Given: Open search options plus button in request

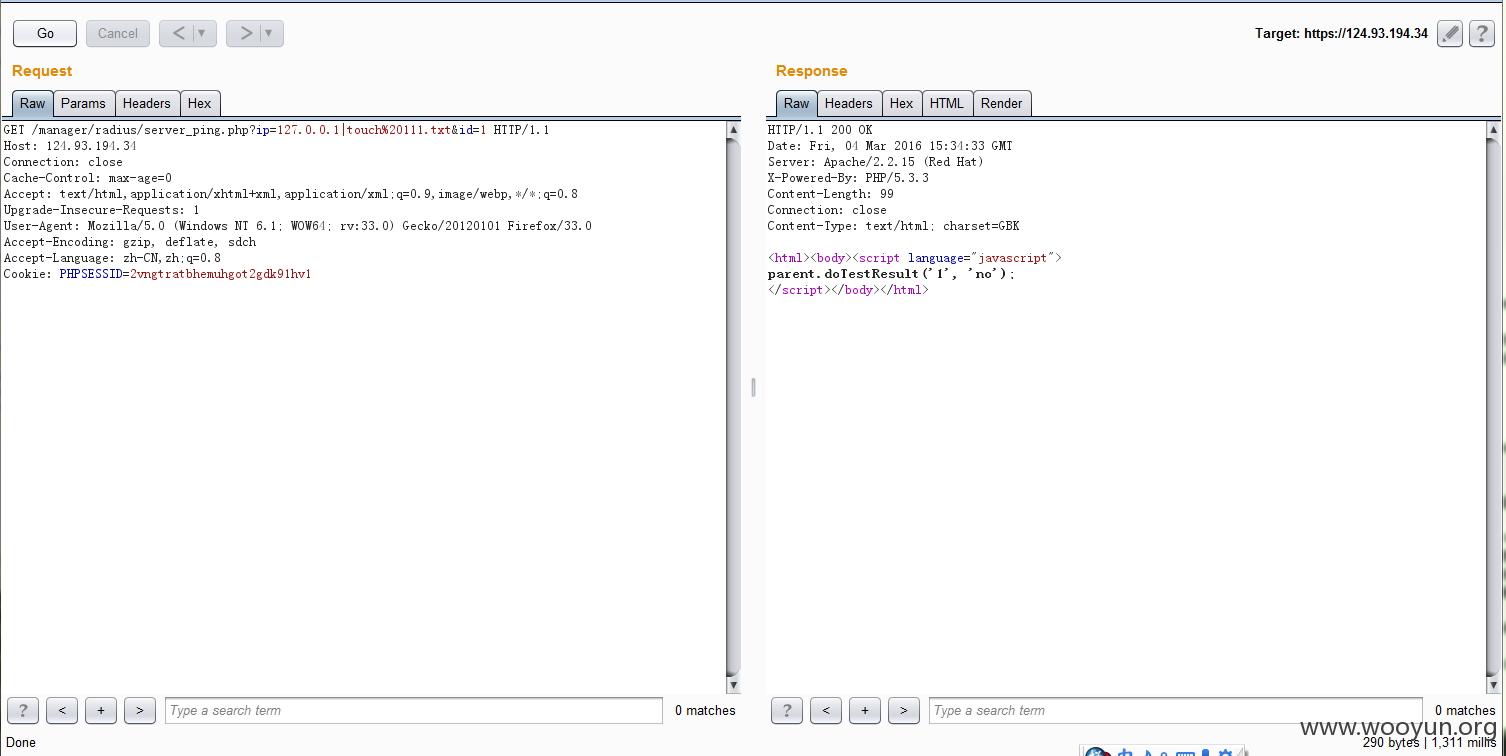Looking at the screenshot, I should tap(101, 710).
